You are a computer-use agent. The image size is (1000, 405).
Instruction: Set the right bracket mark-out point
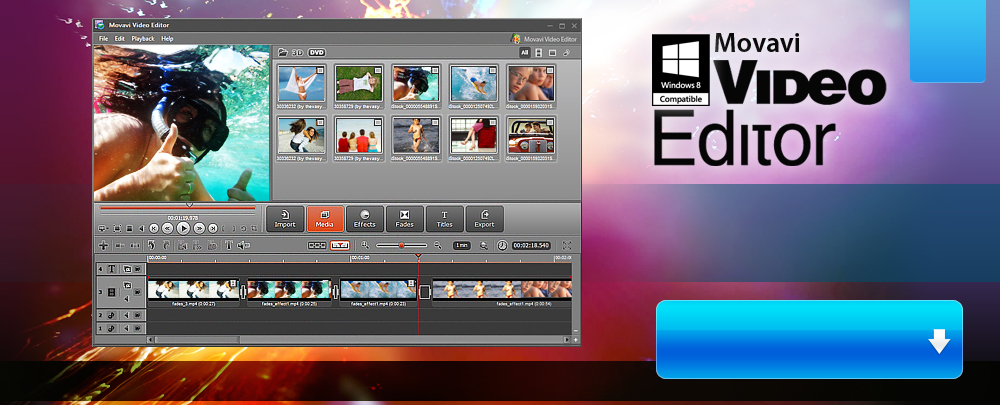click(x=233, y=228)
